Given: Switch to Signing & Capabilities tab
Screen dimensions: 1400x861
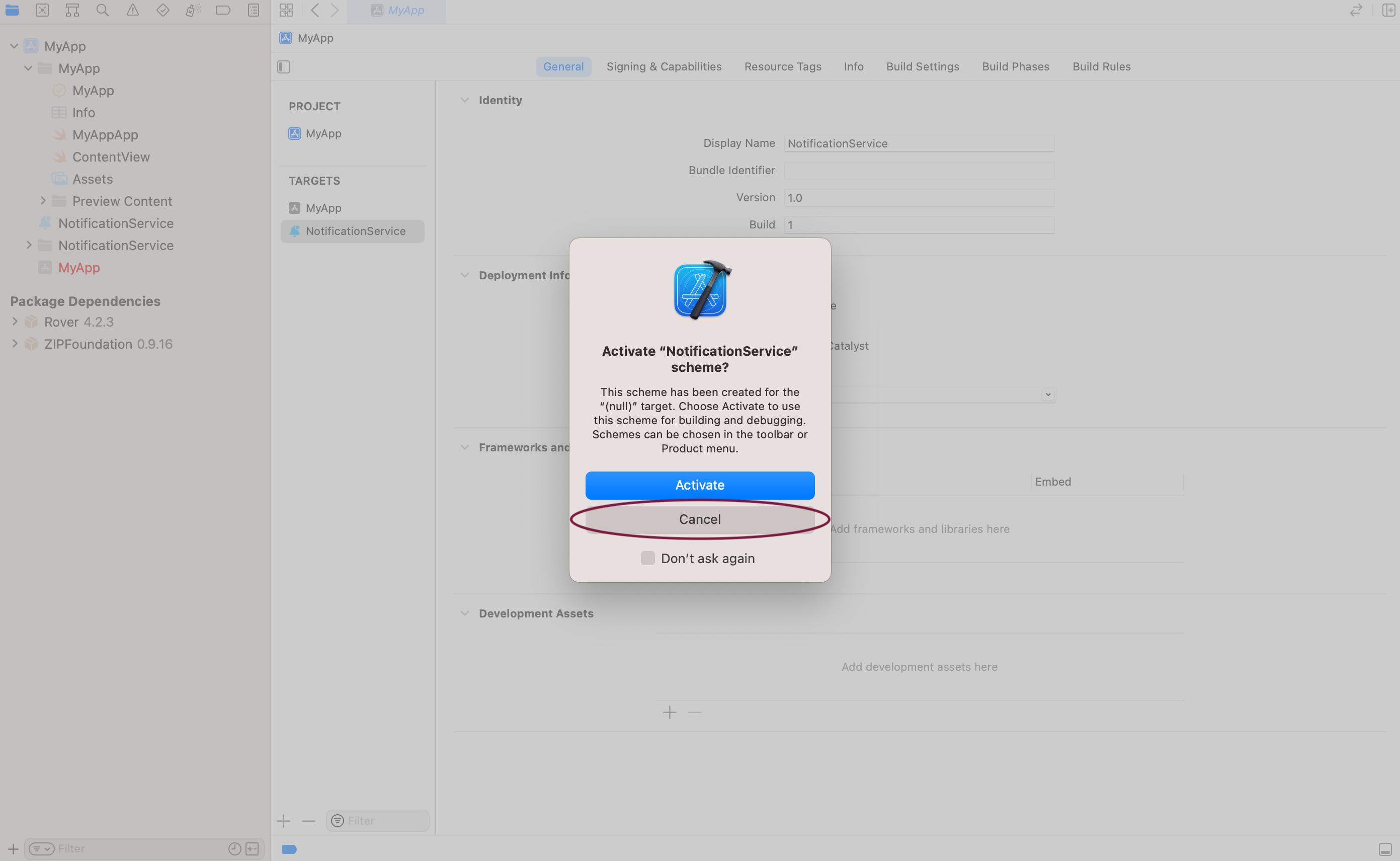Looking at the screenshot, I should 664,66.
